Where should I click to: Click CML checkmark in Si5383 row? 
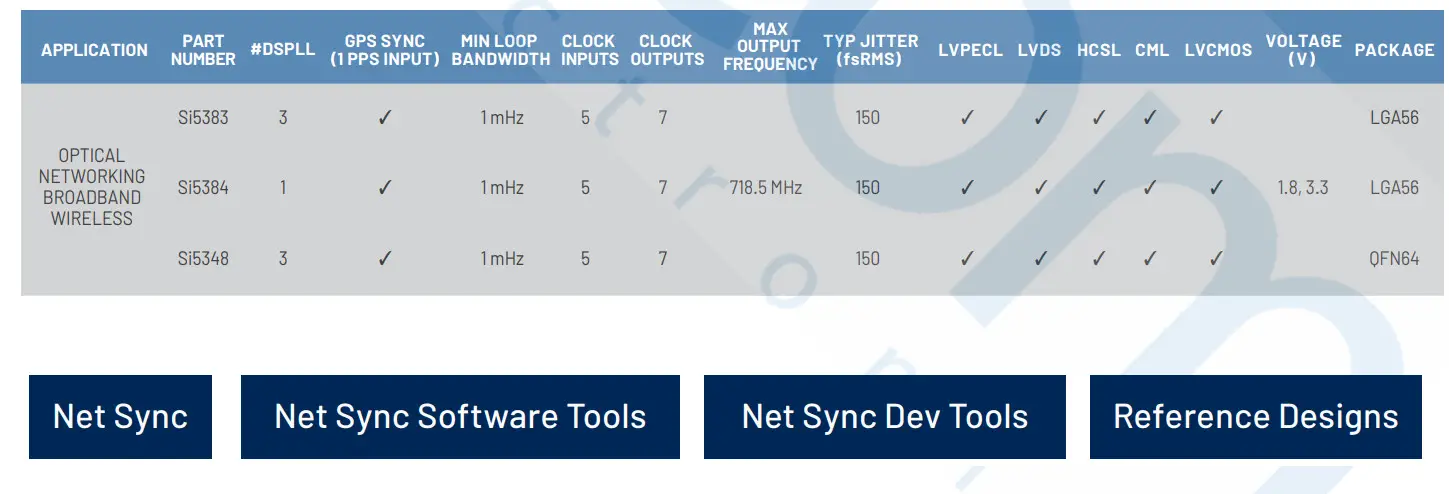[1150, 117]
